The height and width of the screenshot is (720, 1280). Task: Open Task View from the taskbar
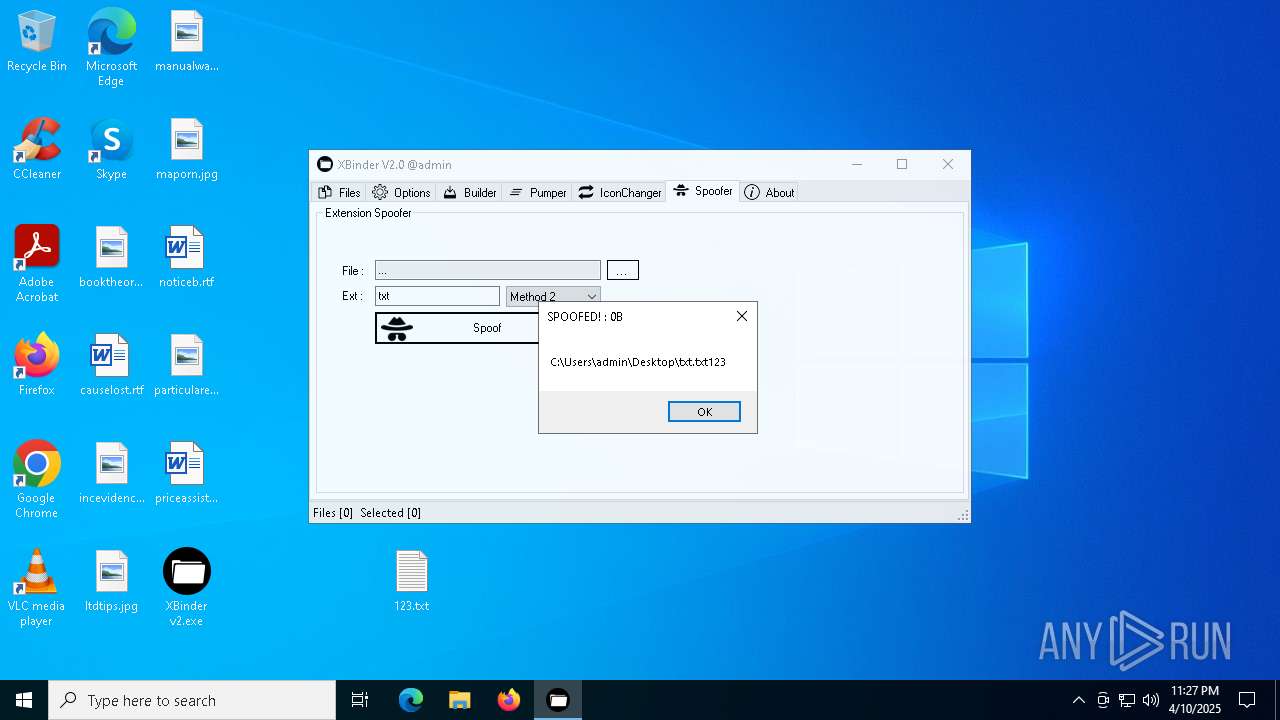pyautogui.click(x=360, y=700)
